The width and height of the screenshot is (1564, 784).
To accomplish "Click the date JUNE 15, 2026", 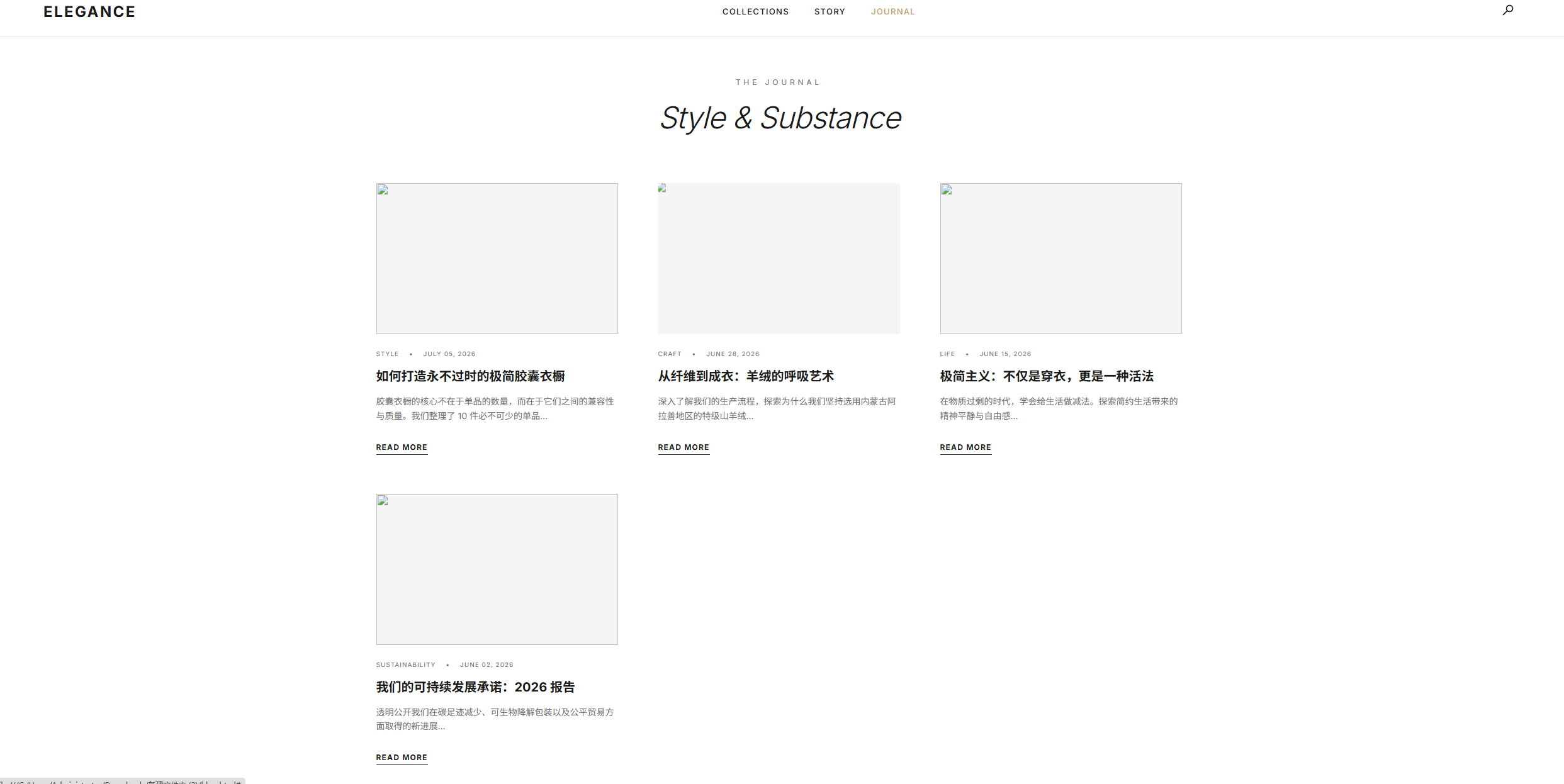I will click(x=1005, y=354).
